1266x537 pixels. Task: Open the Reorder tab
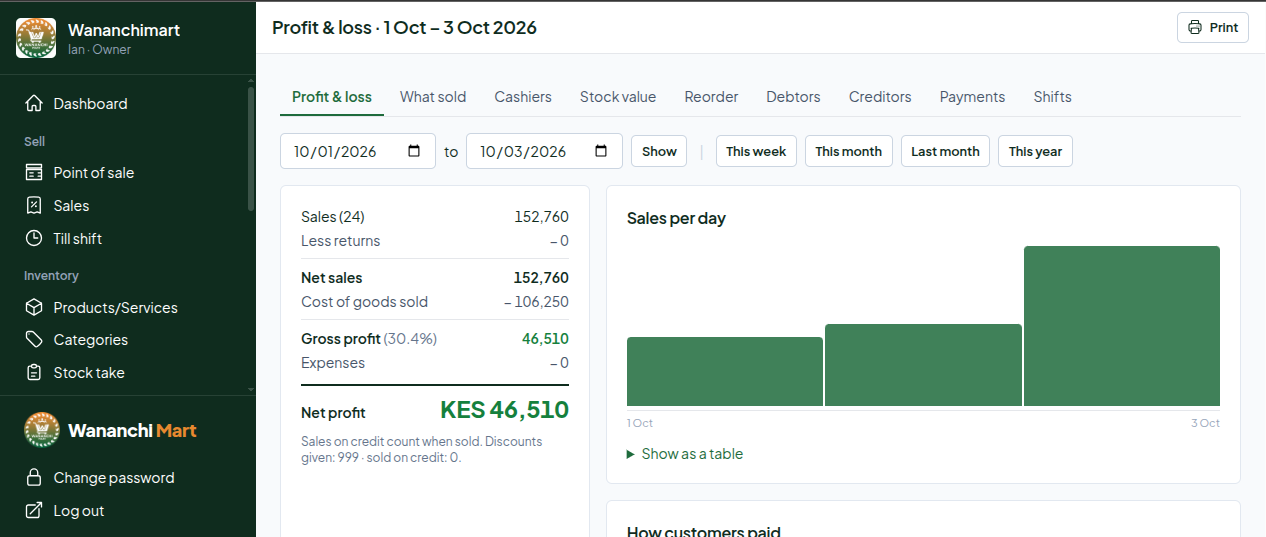tap(711, 97)
